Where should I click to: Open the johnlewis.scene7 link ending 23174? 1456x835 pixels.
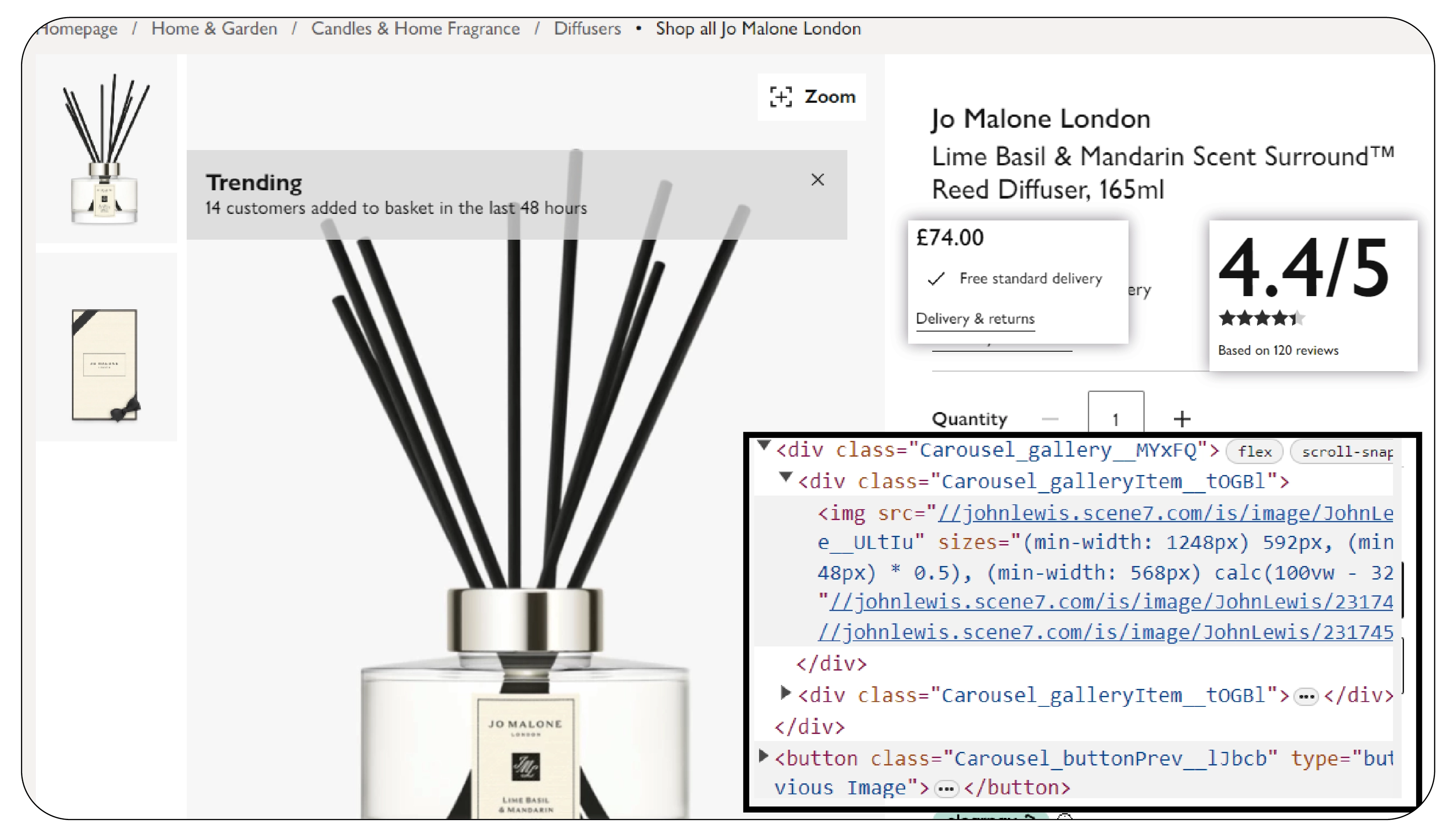pos(1111,601)
